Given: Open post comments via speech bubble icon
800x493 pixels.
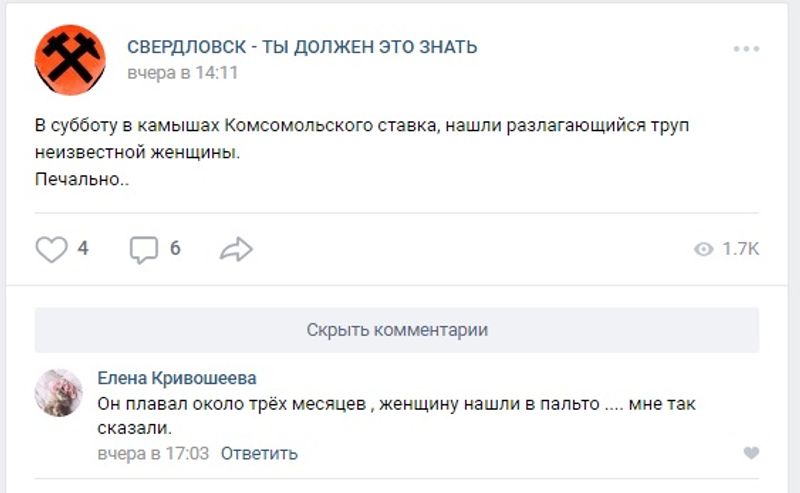Looking at the screenshot, I should point(144,249).
